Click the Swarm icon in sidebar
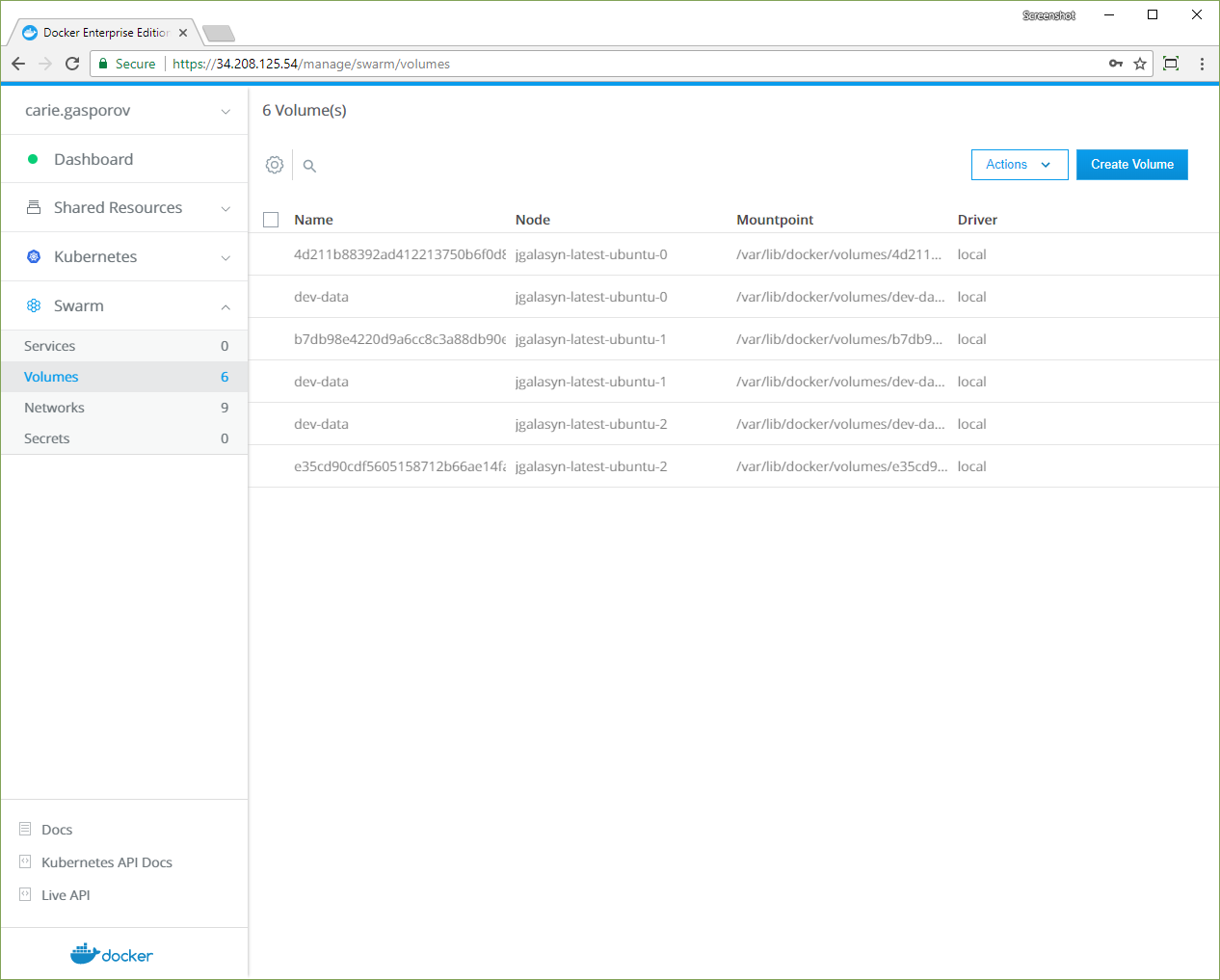The height and width of the screenshot is (980, 1220). 34,305
